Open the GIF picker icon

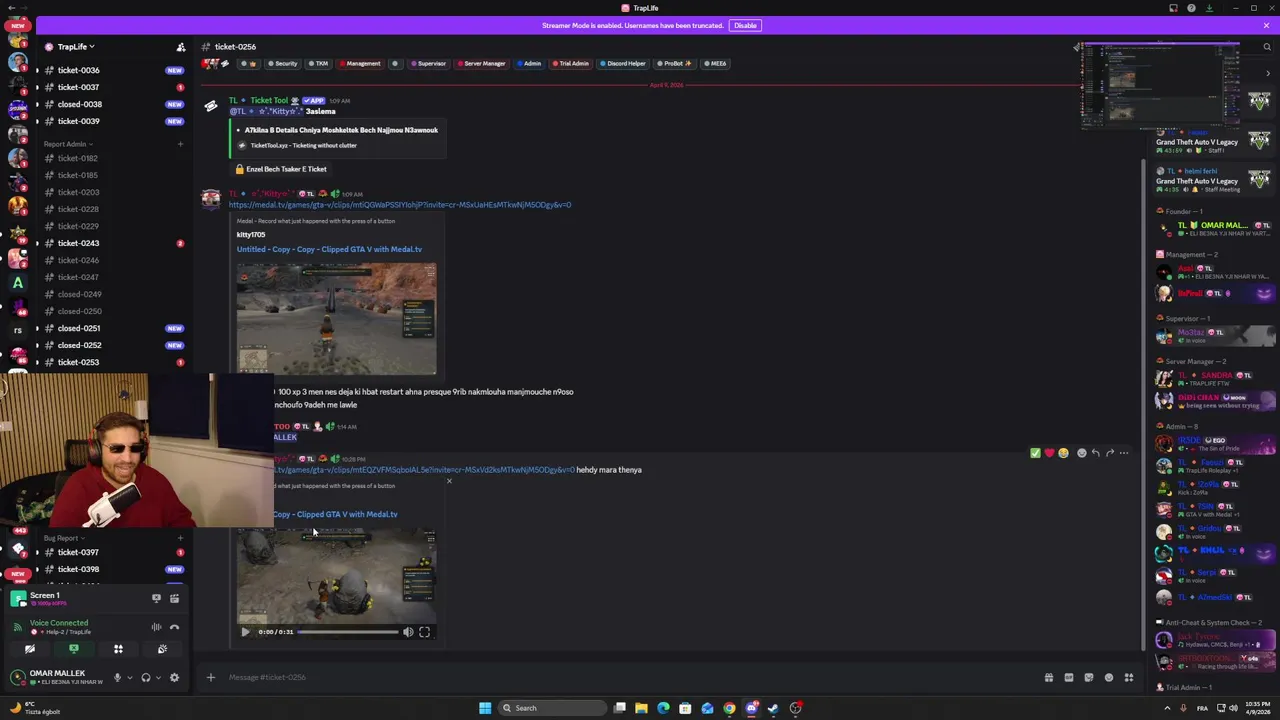1069,677
